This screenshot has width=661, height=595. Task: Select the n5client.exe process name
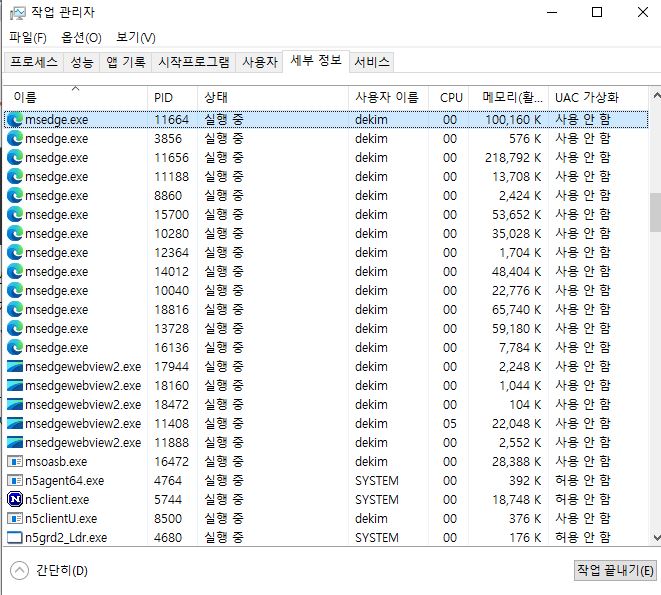pos(57,500)
